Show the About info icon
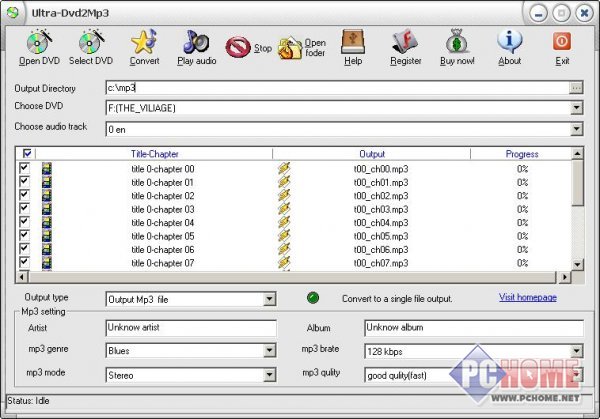 509,41
